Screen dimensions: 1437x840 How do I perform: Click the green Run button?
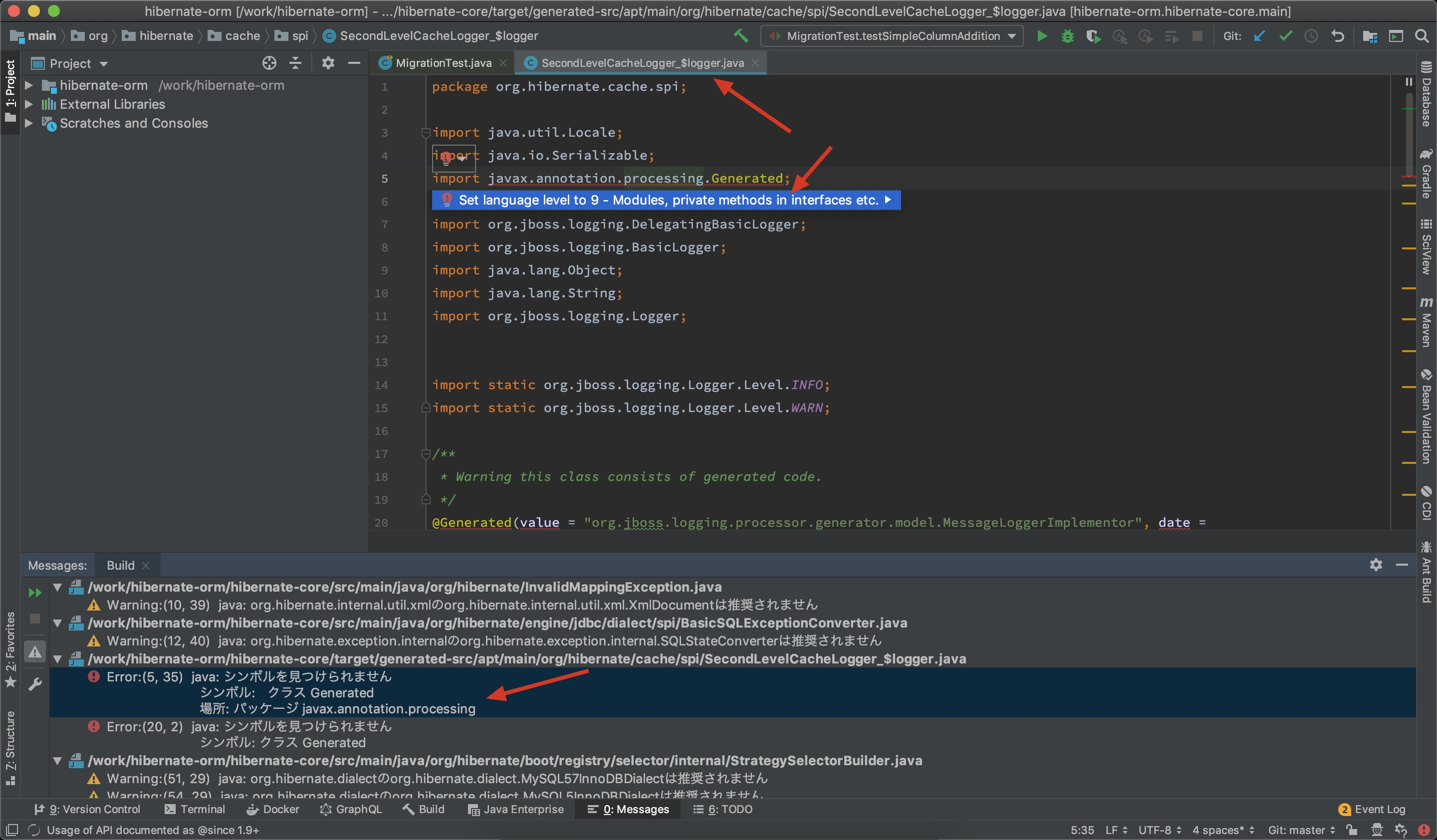point(1041,36)
